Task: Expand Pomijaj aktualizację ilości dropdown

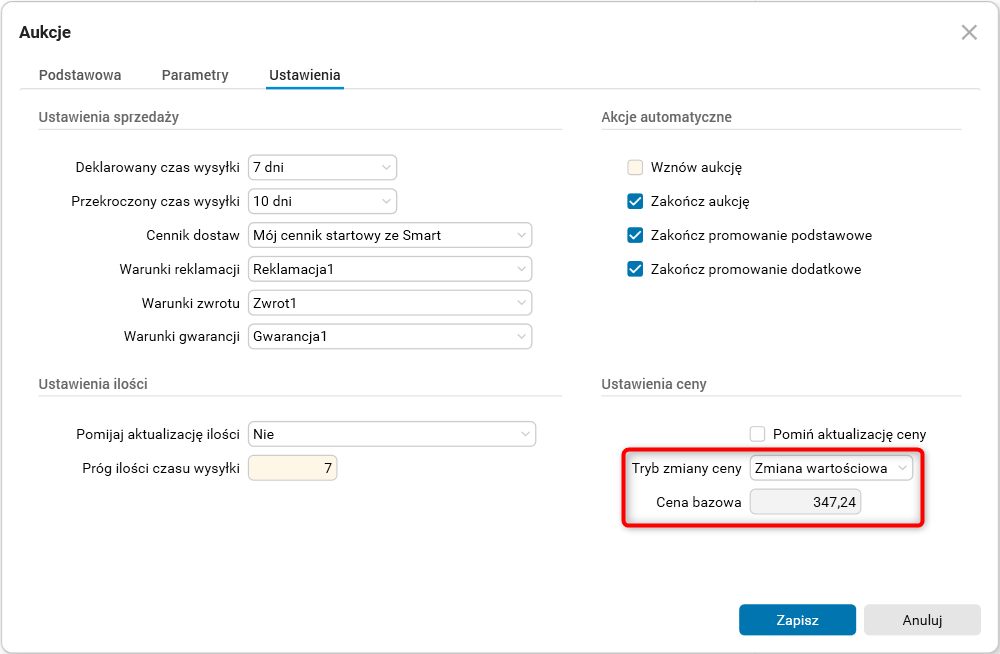Action: point(392,434)
